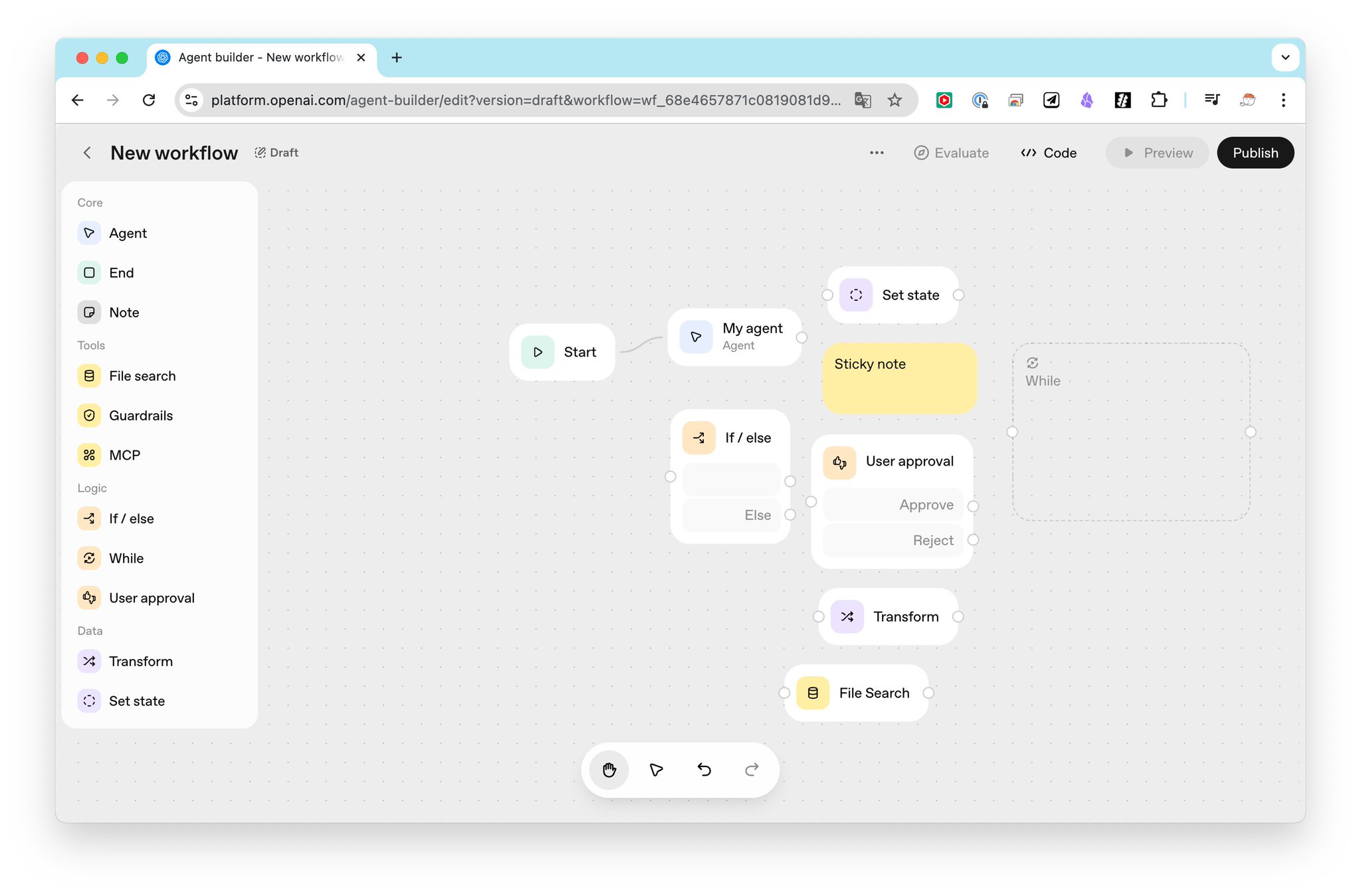Expand the browser tab list chevron
This screenshot has height=896, width=1361.
(x=1285, y=58)
